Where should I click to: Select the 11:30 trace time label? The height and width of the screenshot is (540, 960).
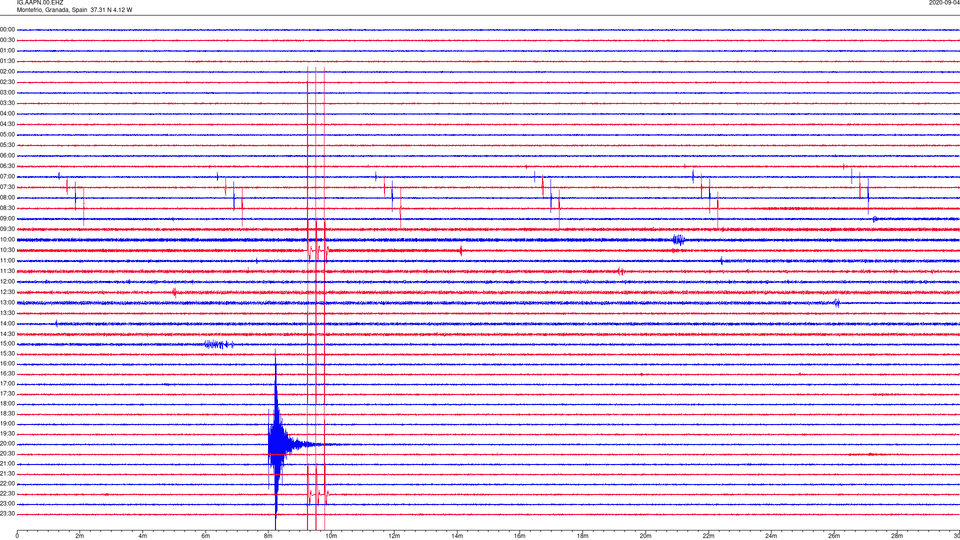tap(7, 271)
